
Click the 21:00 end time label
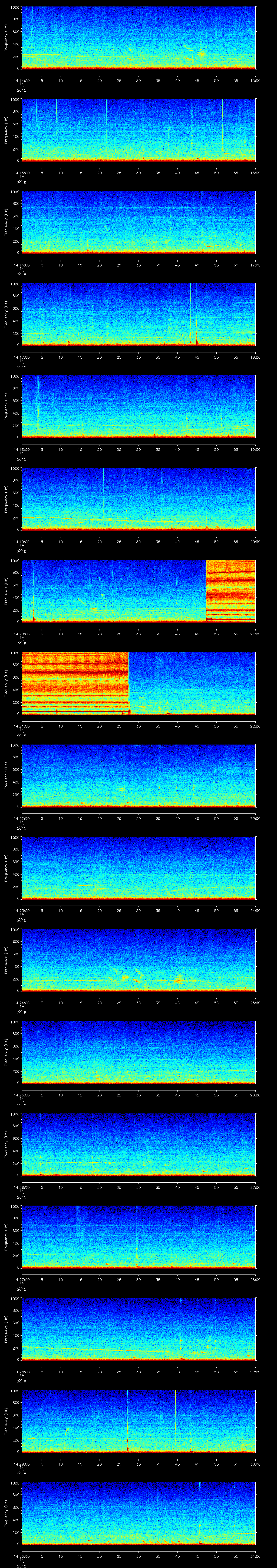[x=255, y=634]
